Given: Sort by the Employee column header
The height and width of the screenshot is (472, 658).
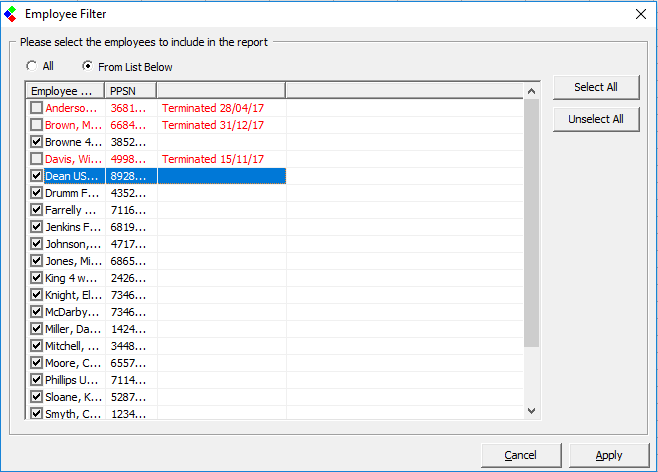Looking at the screenshot, I should coord(64,91).
